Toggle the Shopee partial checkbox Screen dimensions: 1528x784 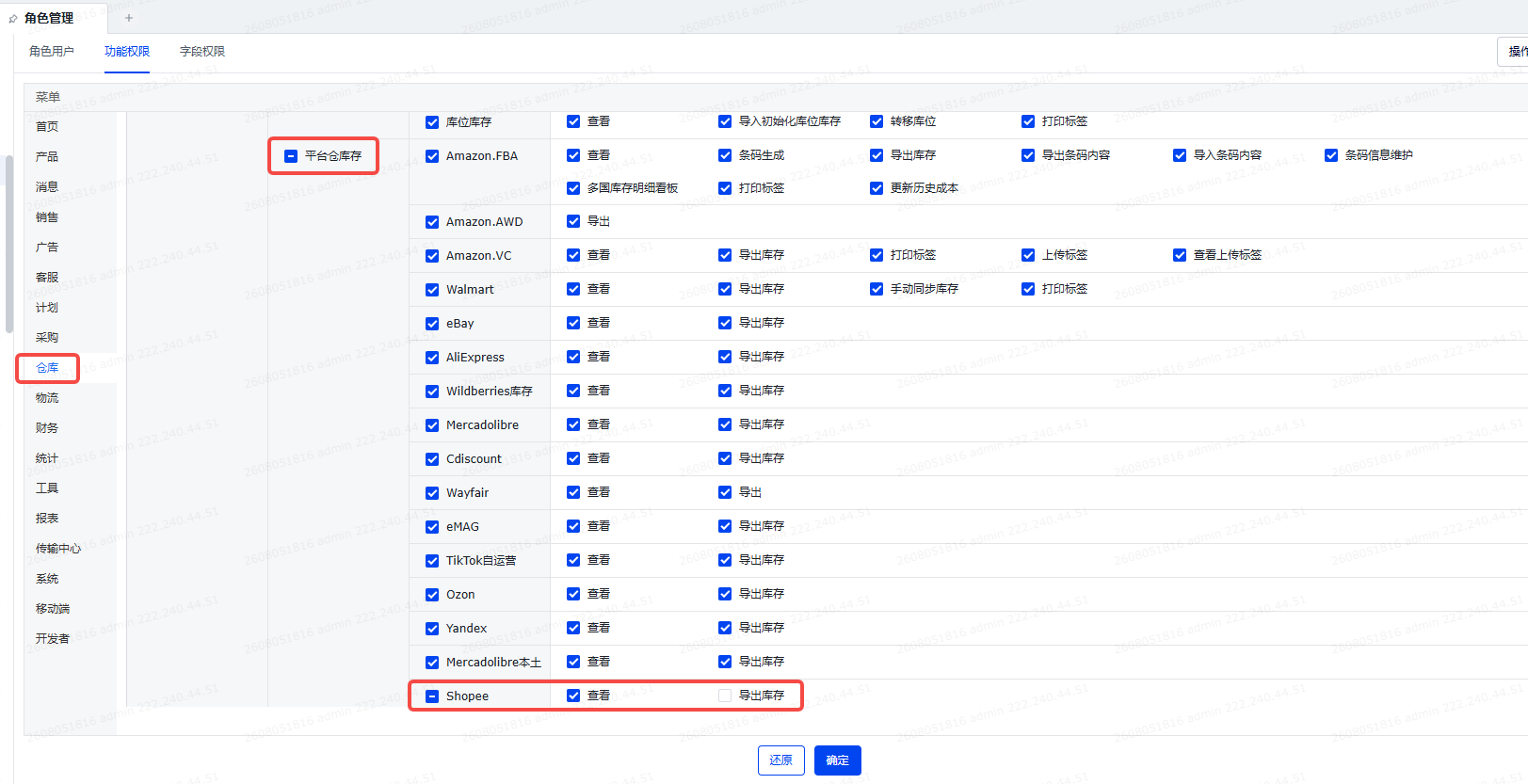[x=432, y=696]
